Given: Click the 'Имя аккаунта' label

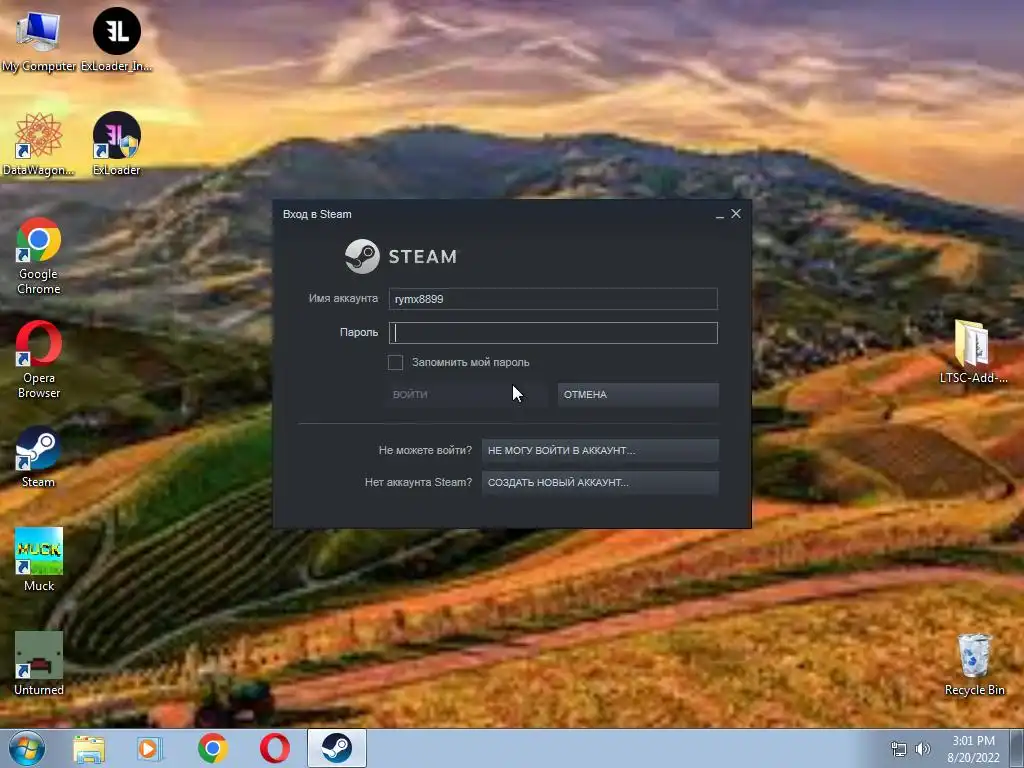Looking at the screenshot, I should pyautogui.click(x=343, y=298).
